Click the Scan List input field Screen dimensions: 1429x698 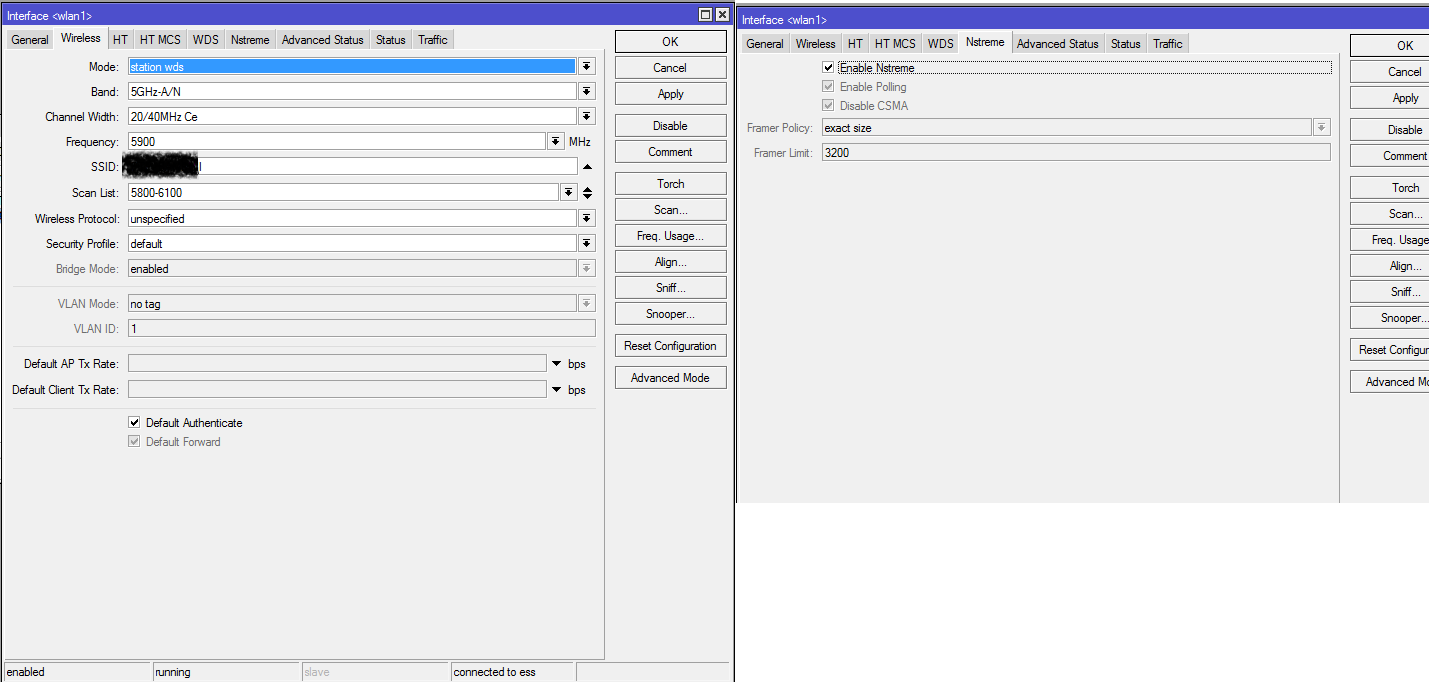click(x=343, y=193)
